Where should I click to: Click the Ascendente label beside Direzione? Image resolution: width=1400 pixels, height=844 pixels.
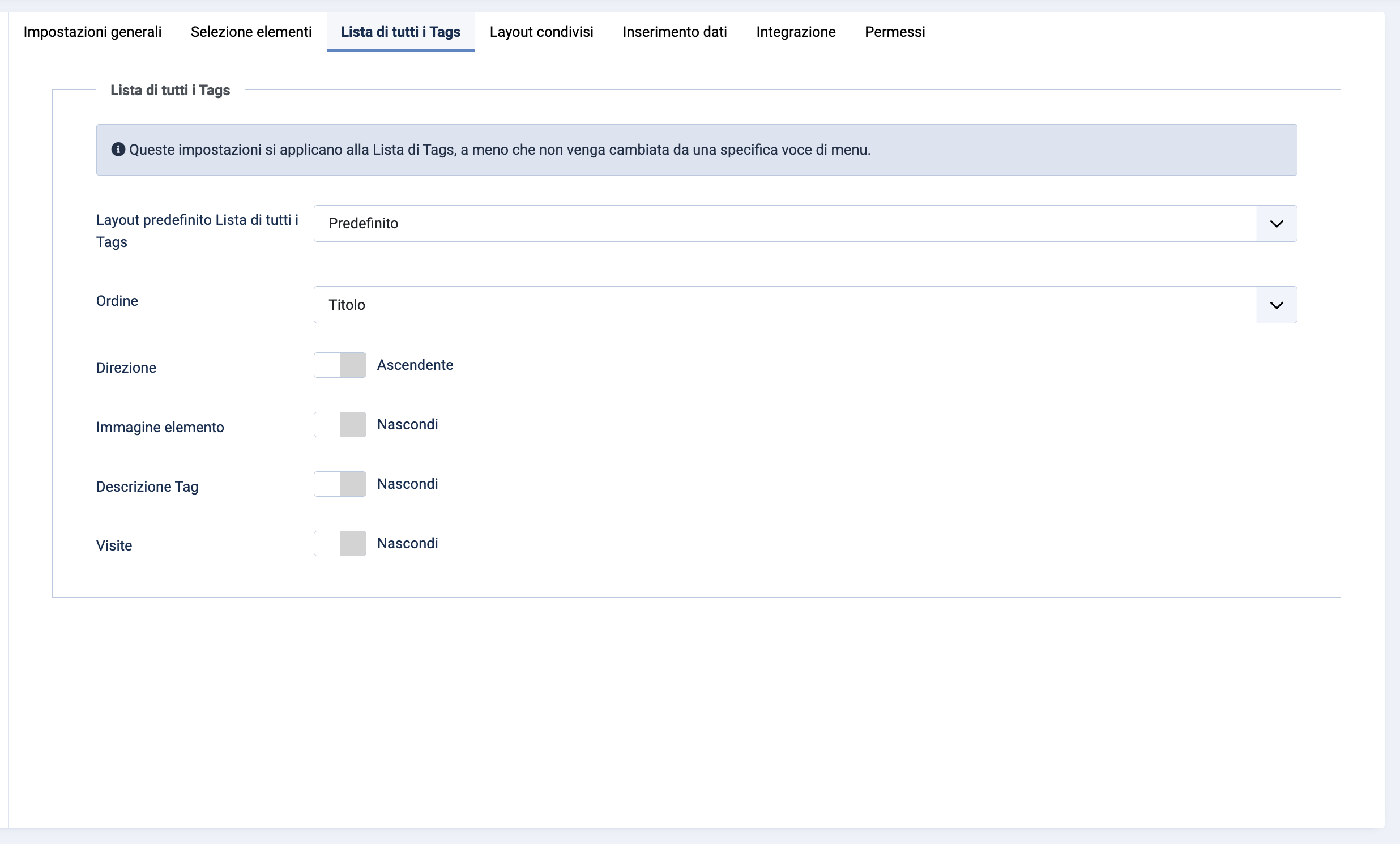coord(415,365)
